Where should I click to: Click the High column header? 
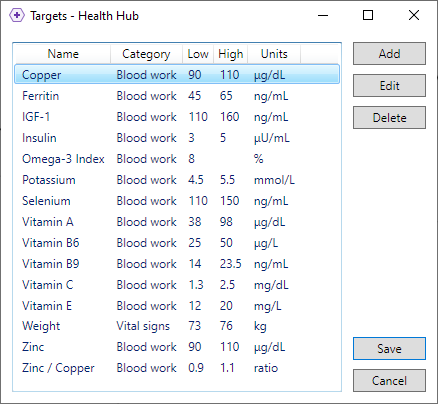click(x=230, y=54)
